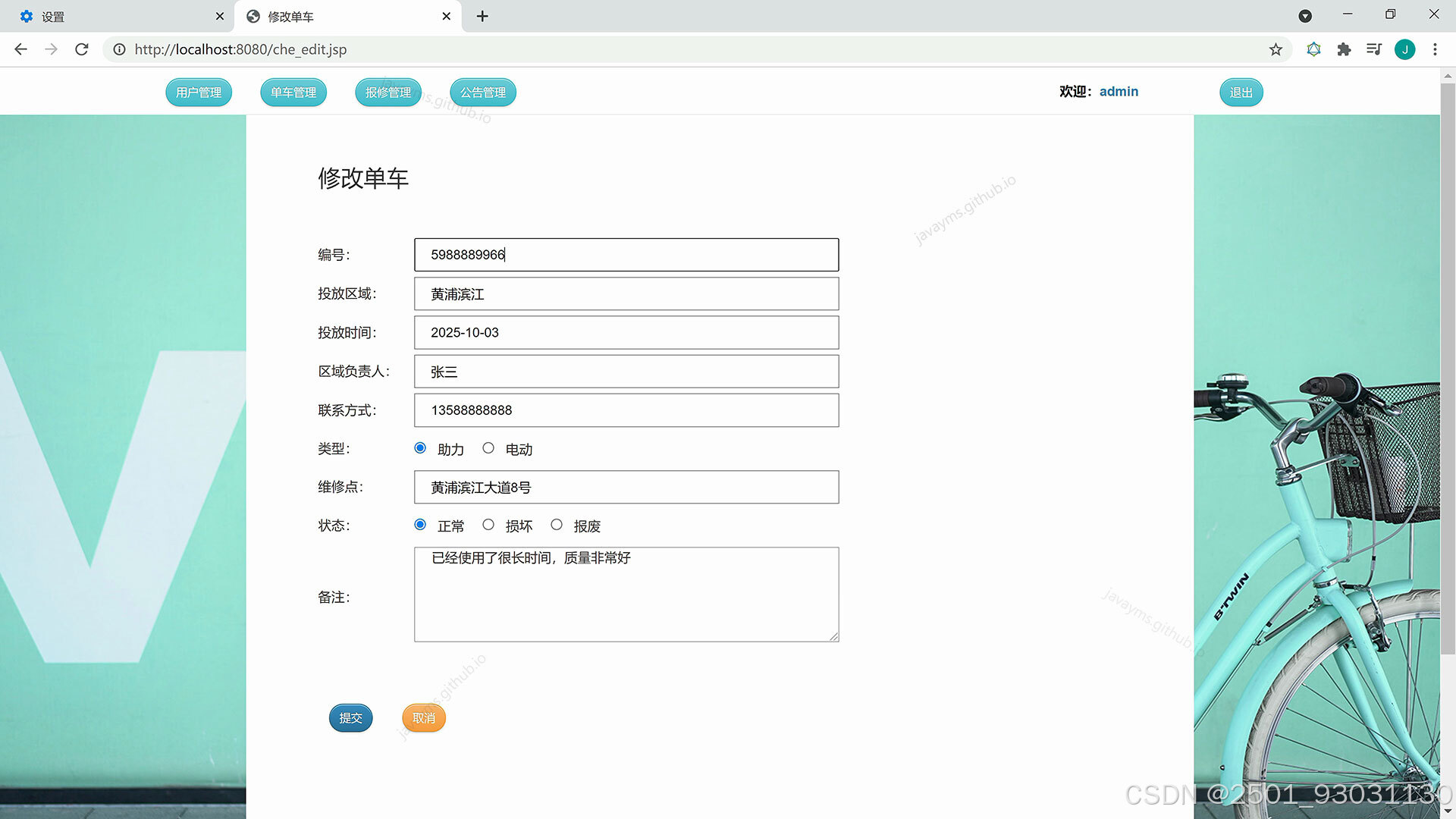This screenshot has width=1456, height=819.
Task: Open a new browser tab
Action: (482, 16)
